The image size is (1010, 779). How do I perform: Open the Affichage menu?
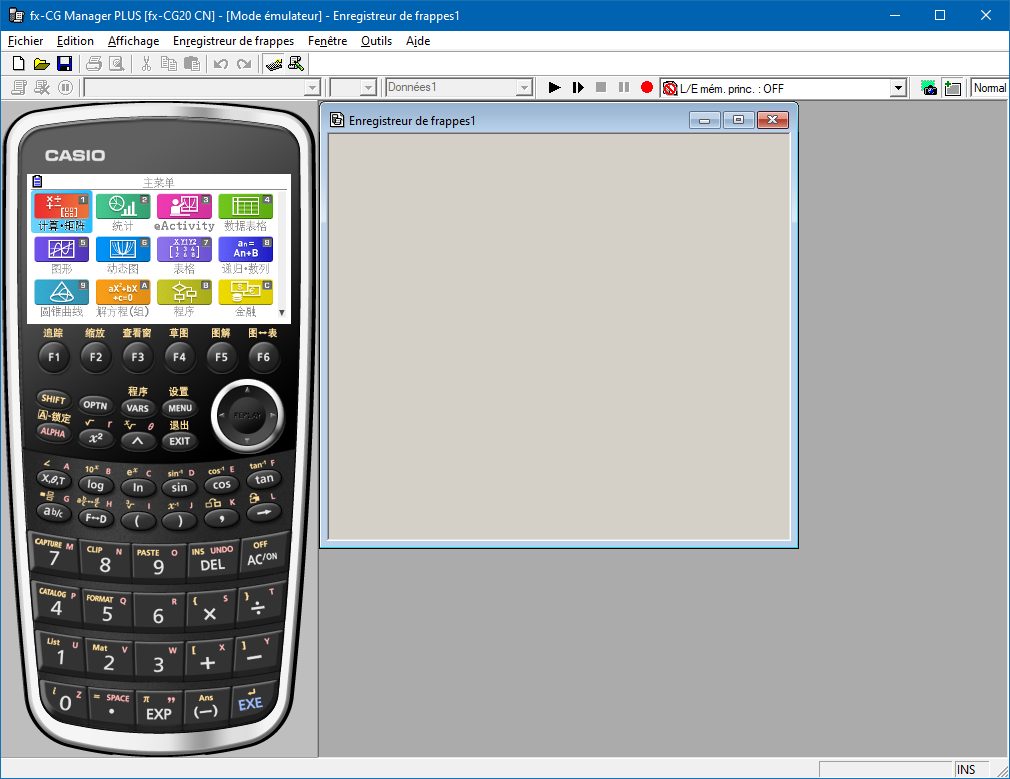[x=133, y=41]
